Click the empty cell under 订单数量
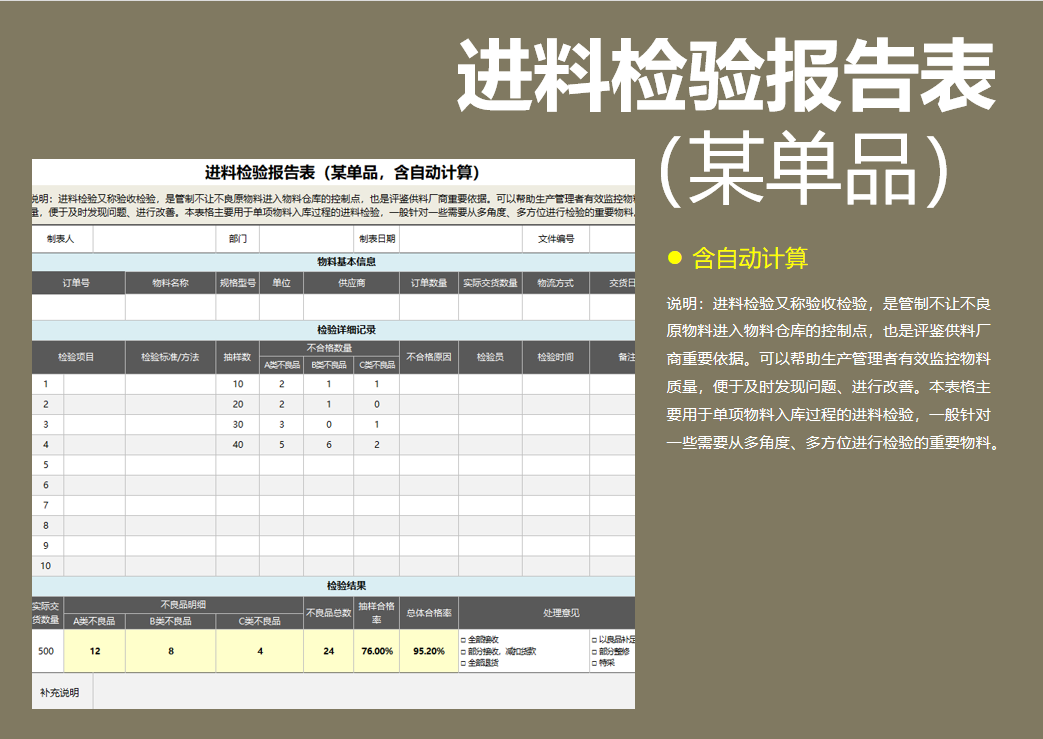This screenshot has width=1043, height=739. click(429, 307)
